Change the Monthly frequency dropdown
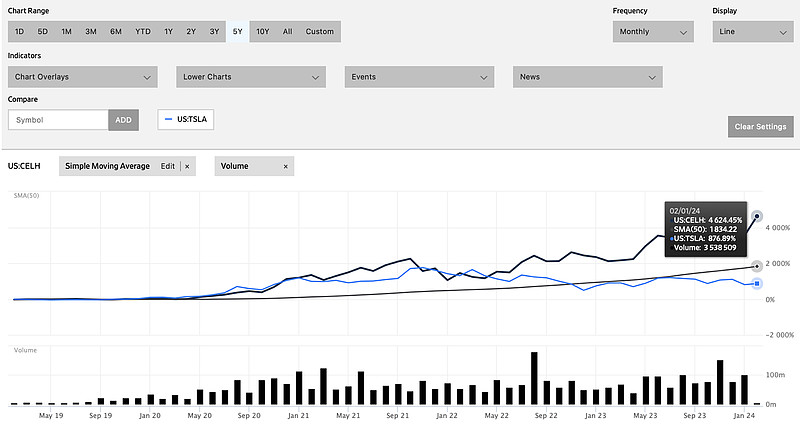Viewport: 800px width, 433px height. (x=653, y=32)
